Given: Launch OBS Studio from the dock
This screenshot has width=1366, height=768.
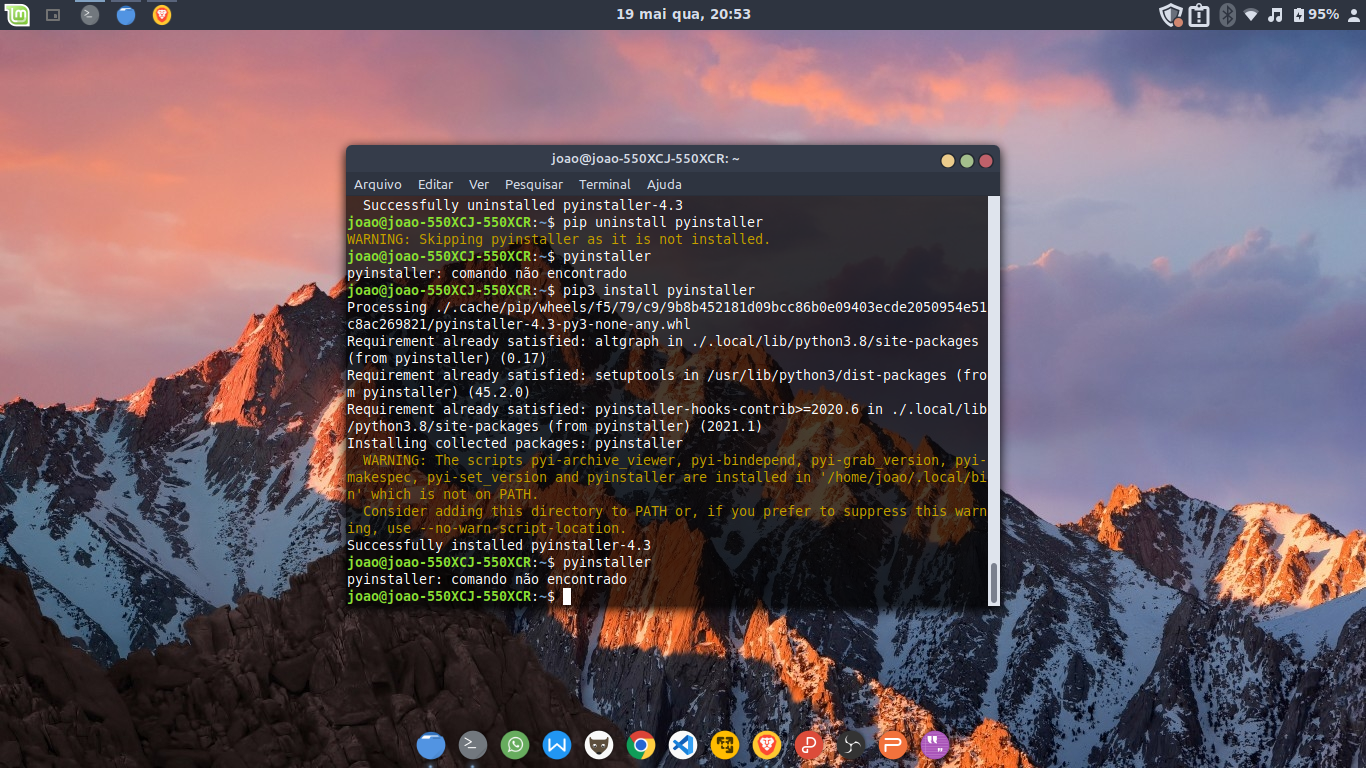Looking at the screenshot, I should [851, 745].
